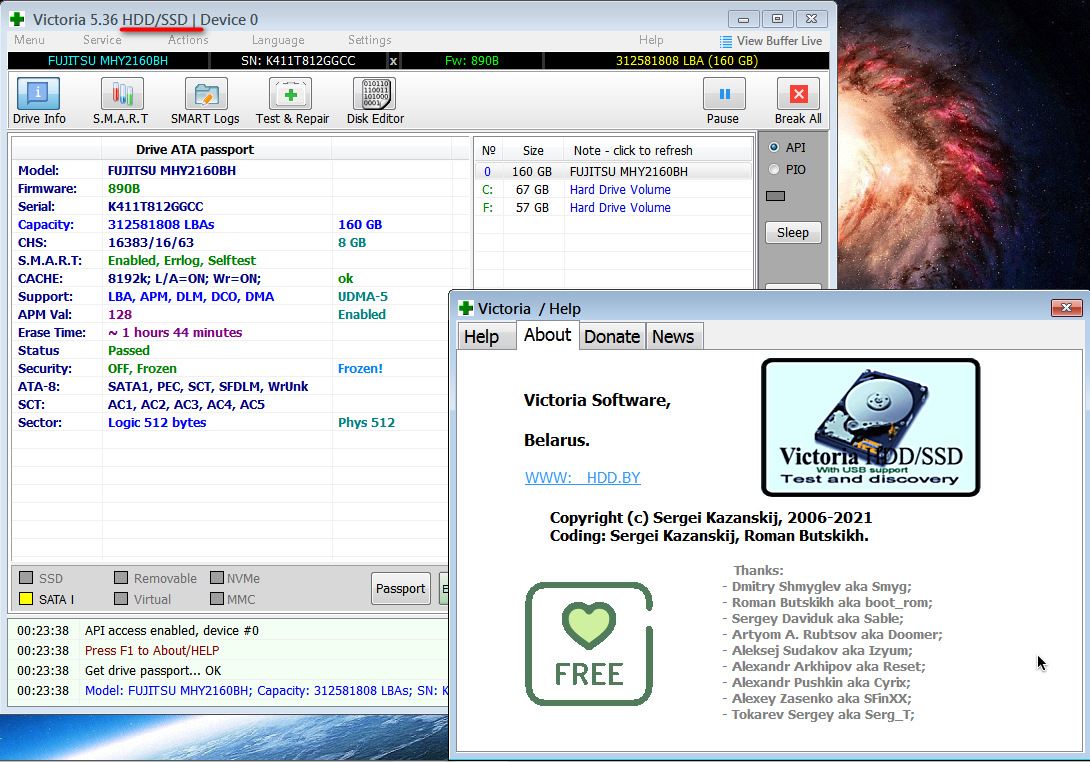The width and height of the screenshot is (1090, 762).
Task: Click the Passport button
Action: point(400,589)
